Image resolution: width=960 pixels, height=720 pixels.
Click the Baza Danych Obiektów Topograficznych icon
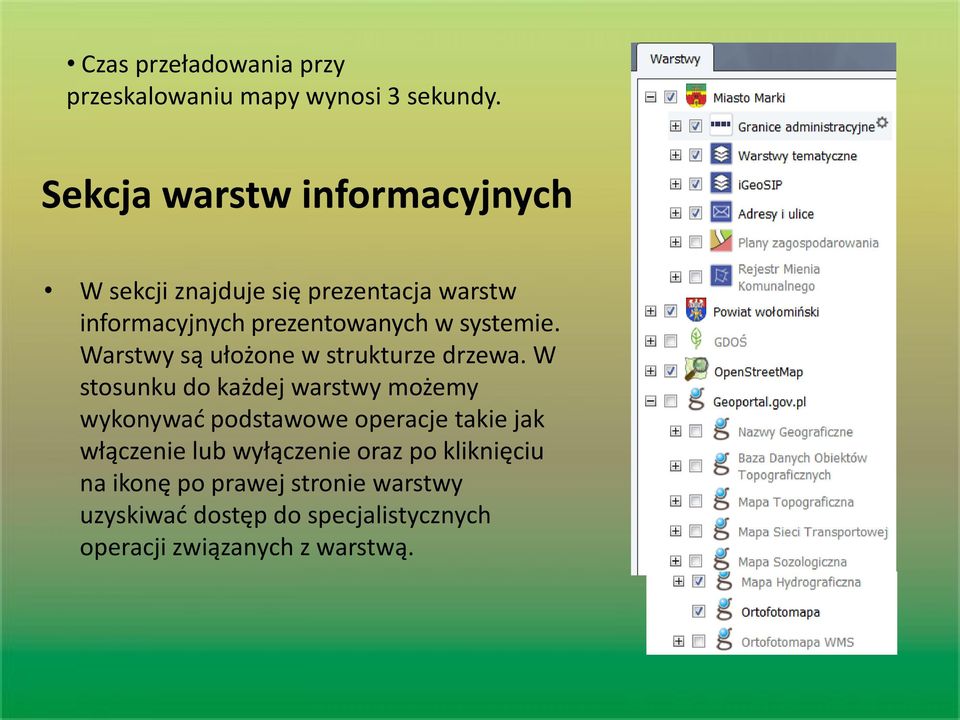[x=722, y=465]
